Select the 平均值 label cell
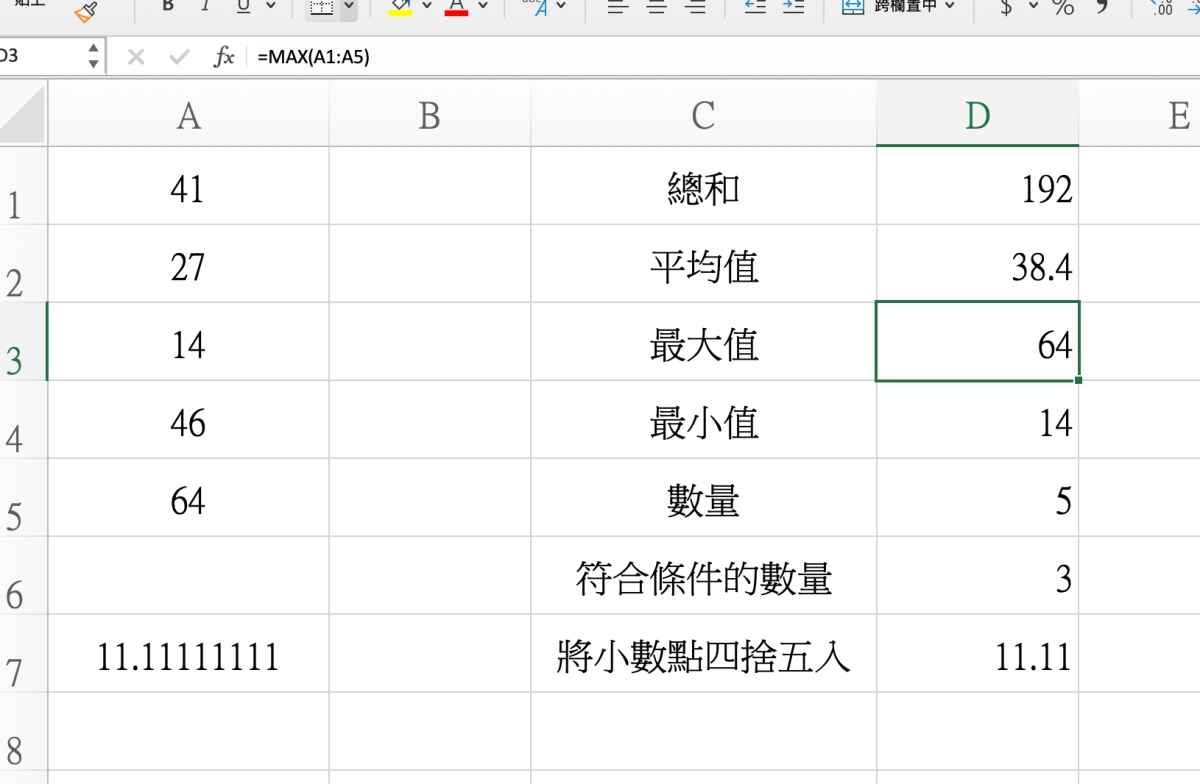 704,264
